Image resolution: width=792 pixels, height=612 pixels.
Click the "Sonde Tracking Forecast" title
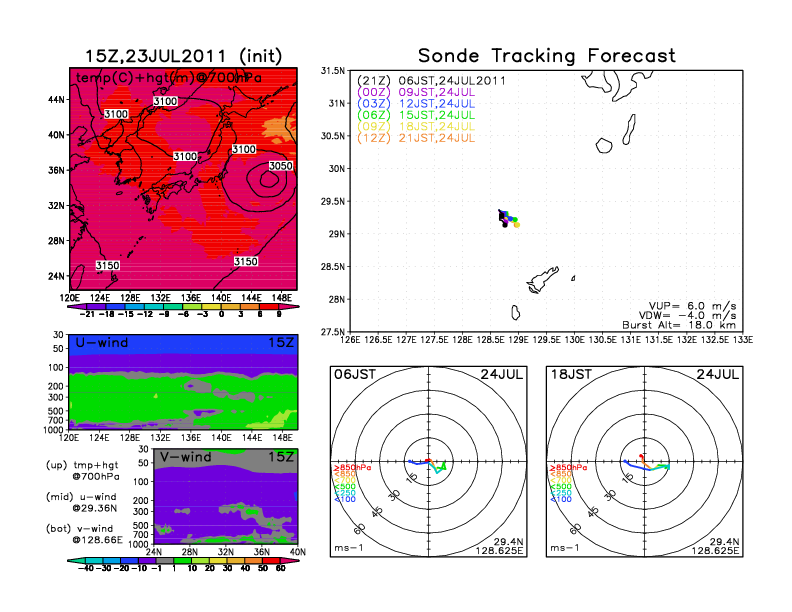pos(547,56)
